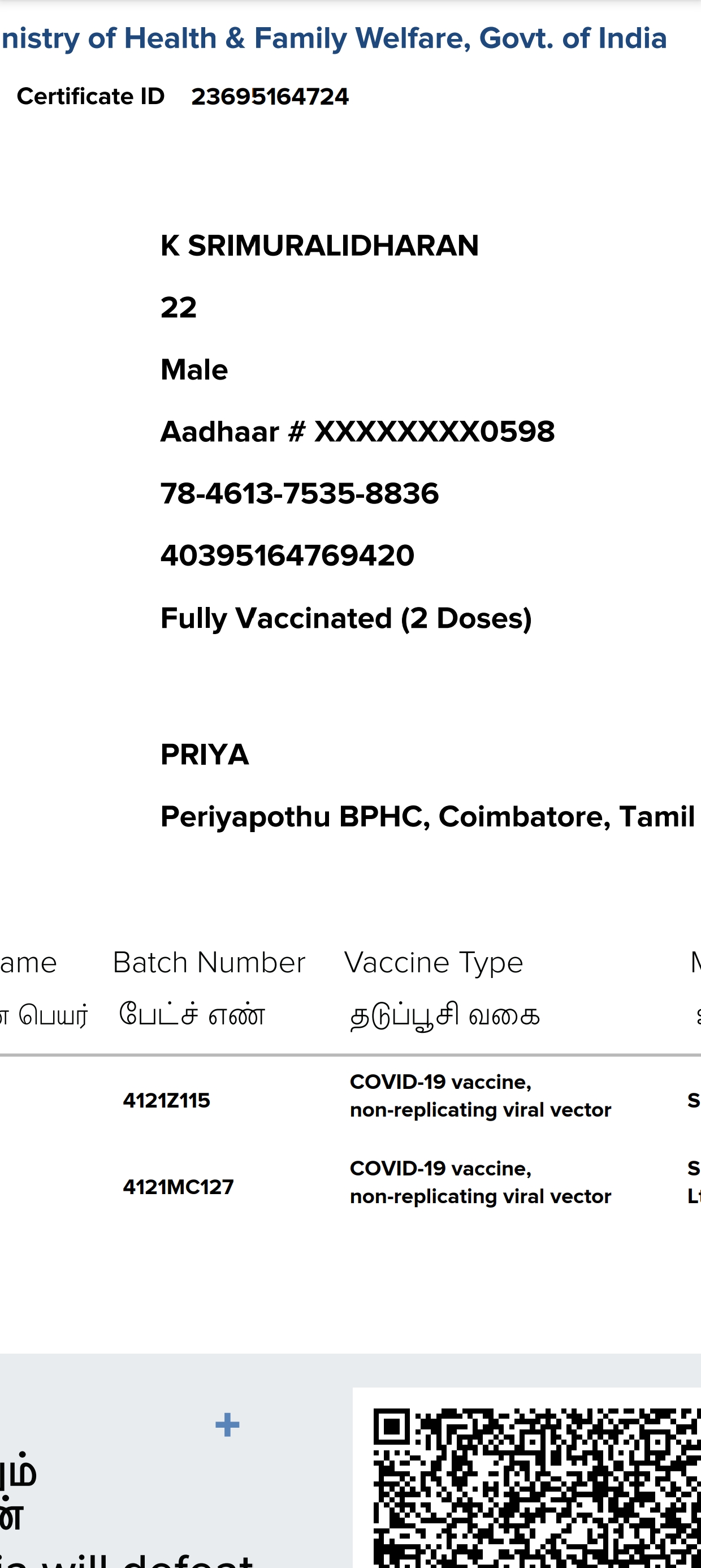Select the Certificate ID label
701x1568 pixels.
coord(90,96)
